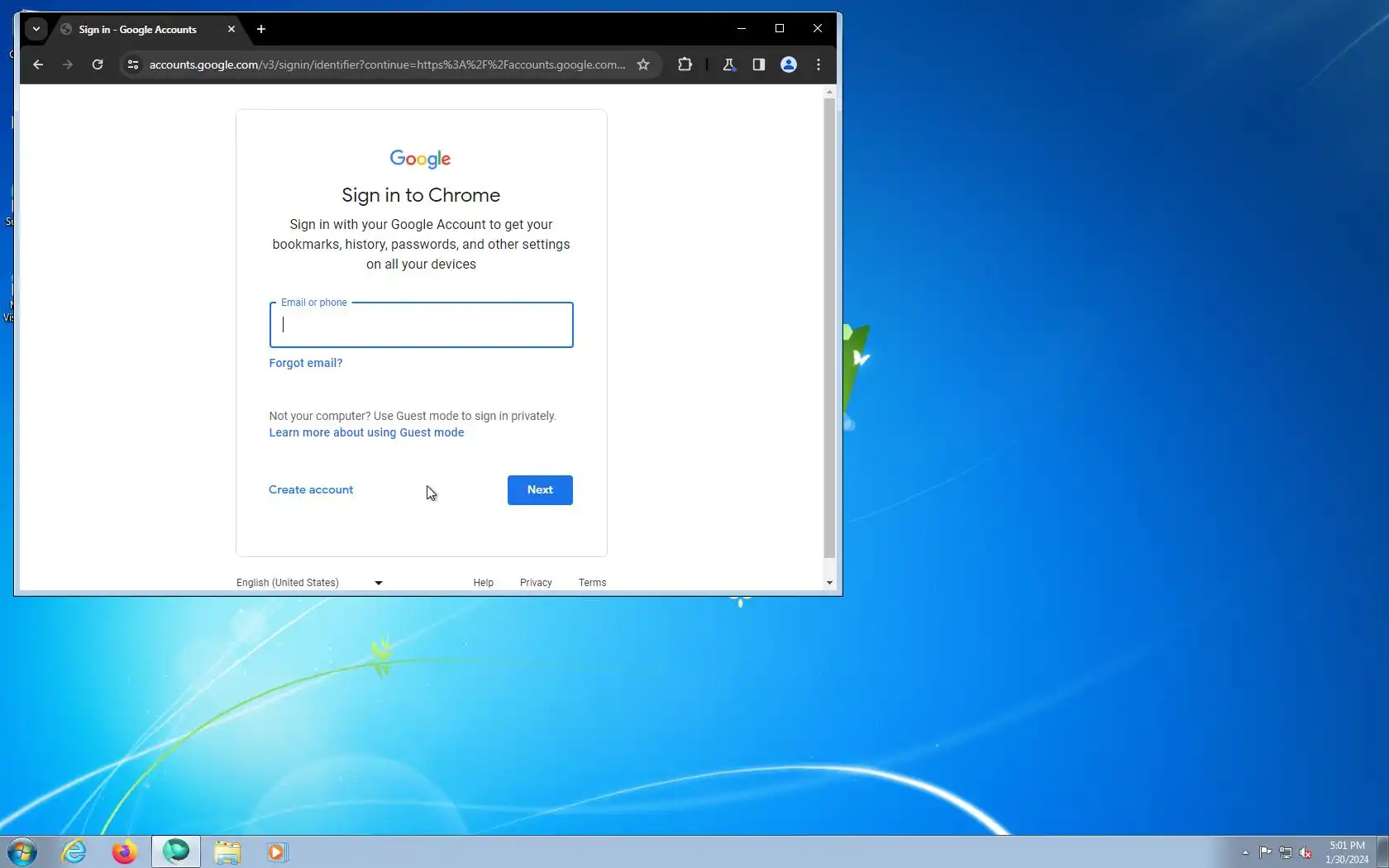Click the Create account button

click(311, 489)
